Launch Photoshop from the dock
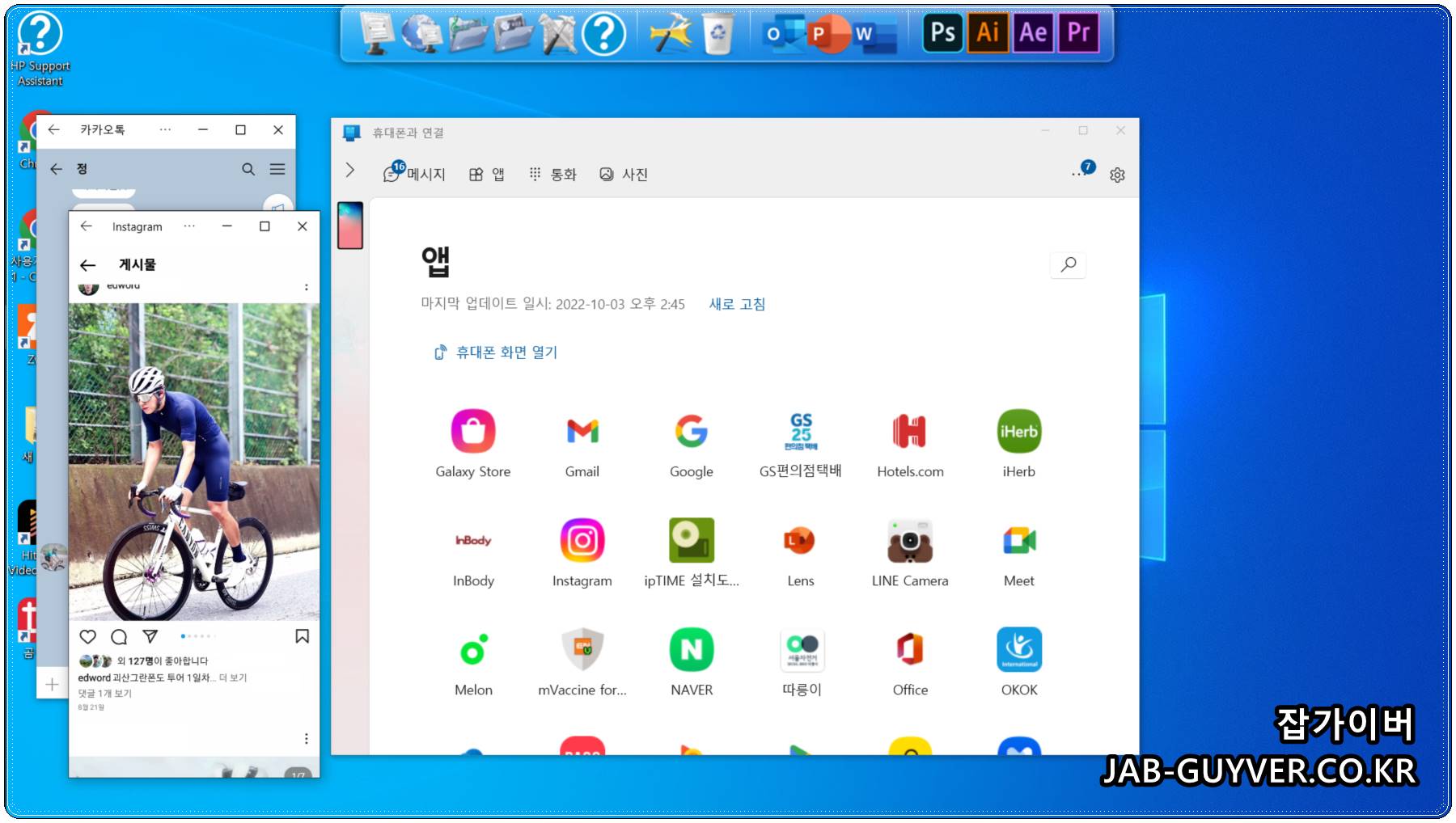 [x=942, y=33]
